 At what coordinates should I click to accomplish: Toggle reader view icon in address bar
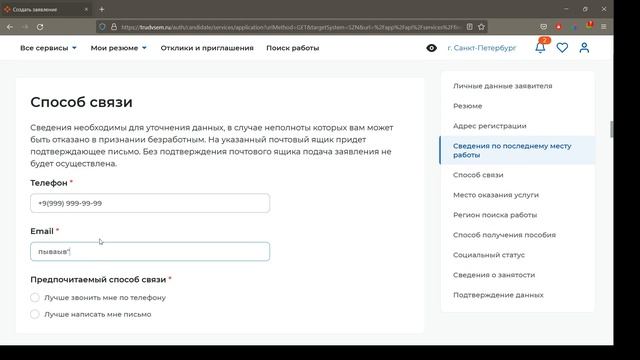pos(470,27)
